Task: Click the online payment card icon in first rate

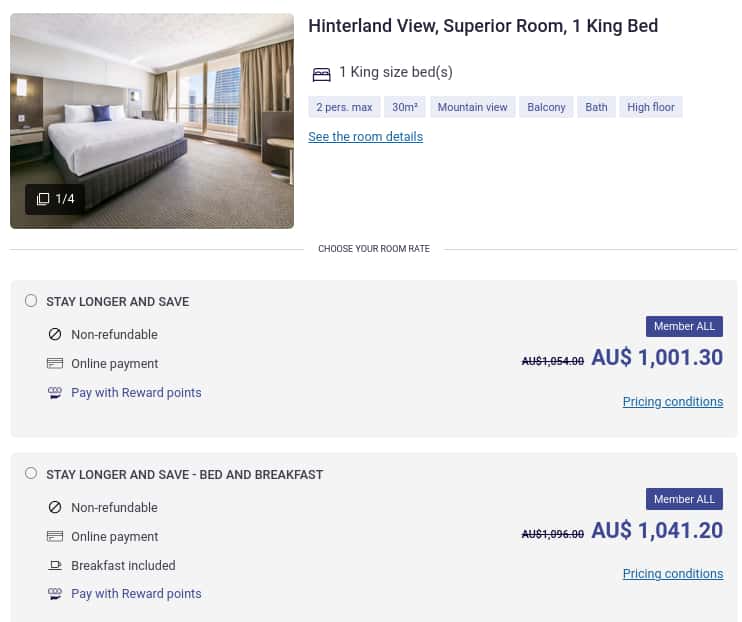Action: [x=55, y=364]
